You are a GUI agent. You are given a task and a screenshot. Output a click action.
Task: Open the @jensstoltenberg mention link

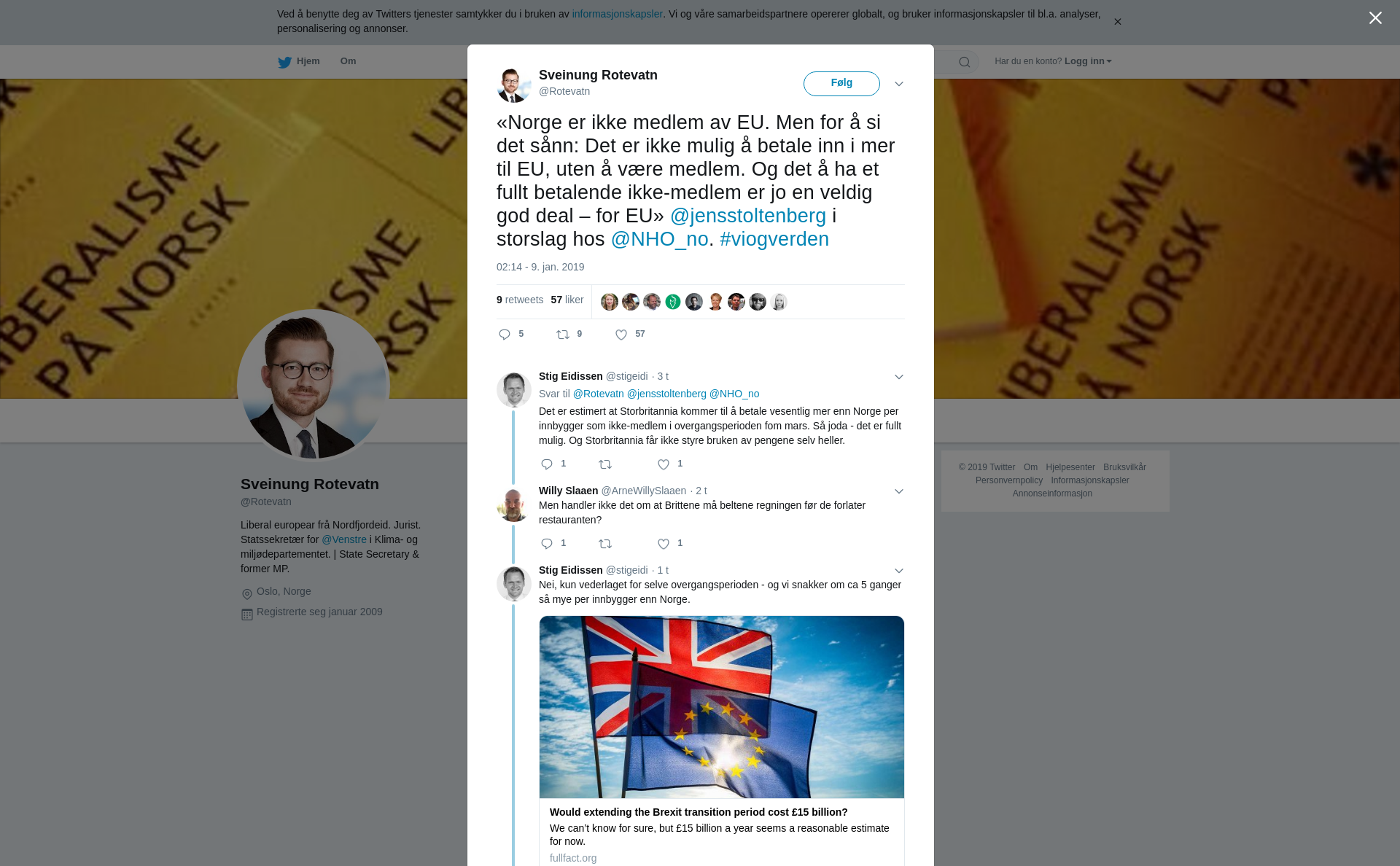[748, 216]
